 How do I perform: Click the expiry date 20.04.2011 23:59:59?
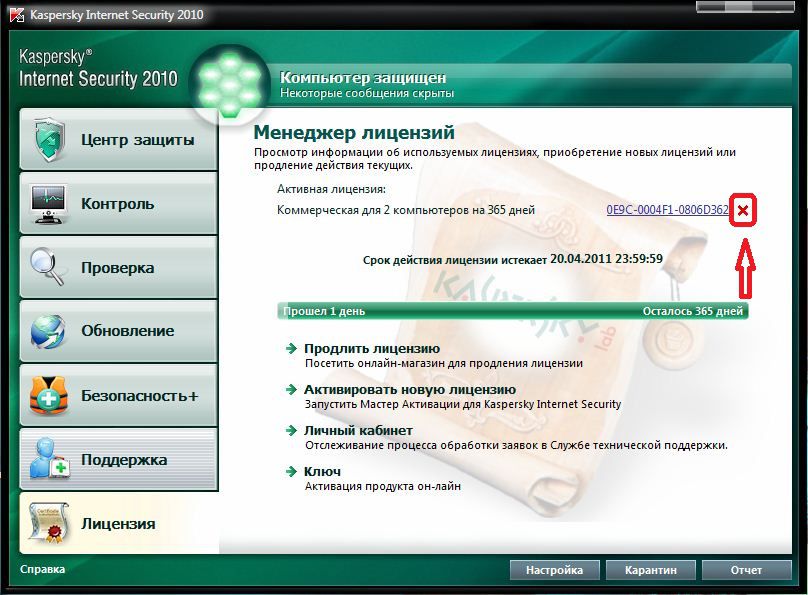[607, 259]
